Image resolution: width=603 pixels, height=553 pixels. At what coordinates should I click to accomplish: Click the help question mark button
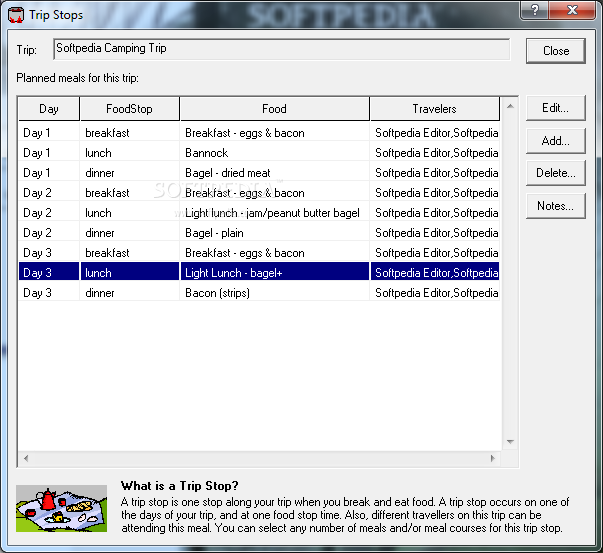(535, 9)
